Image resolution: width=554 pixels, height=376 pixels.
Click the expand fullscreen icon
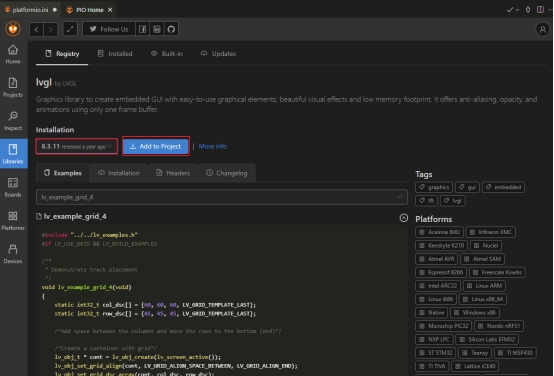[70, 29]
